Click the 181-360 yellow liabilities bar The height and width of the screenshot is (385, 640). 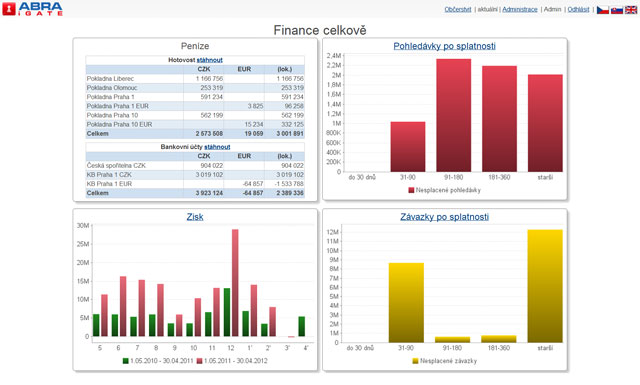pyautogui.click(x=498, y=339)
